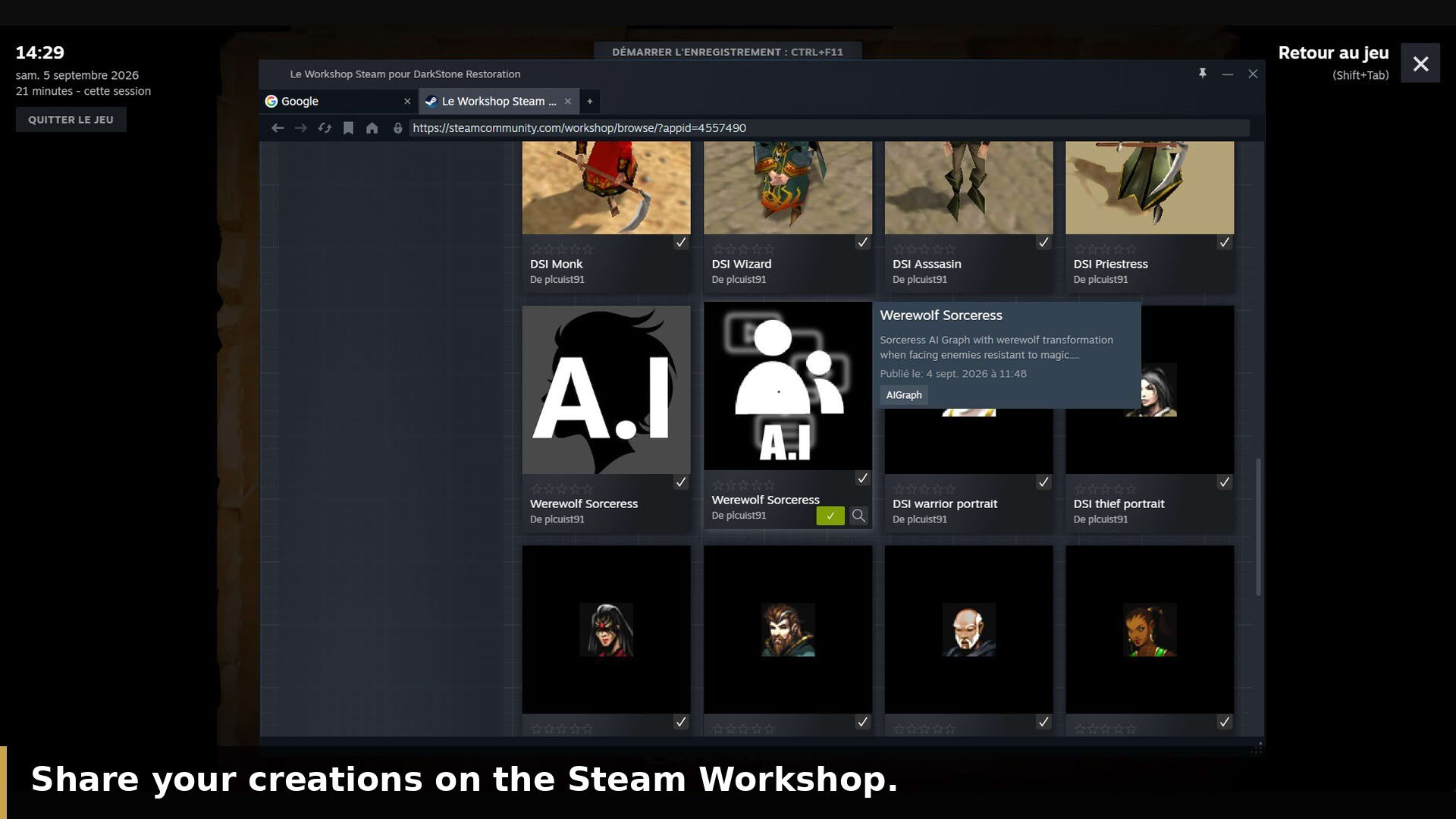The height and width of the screenshot is (819, 1456).
Task: Open the DSI Monk character thumbnail
Action: pyautogui.click(x=606, y=187)
